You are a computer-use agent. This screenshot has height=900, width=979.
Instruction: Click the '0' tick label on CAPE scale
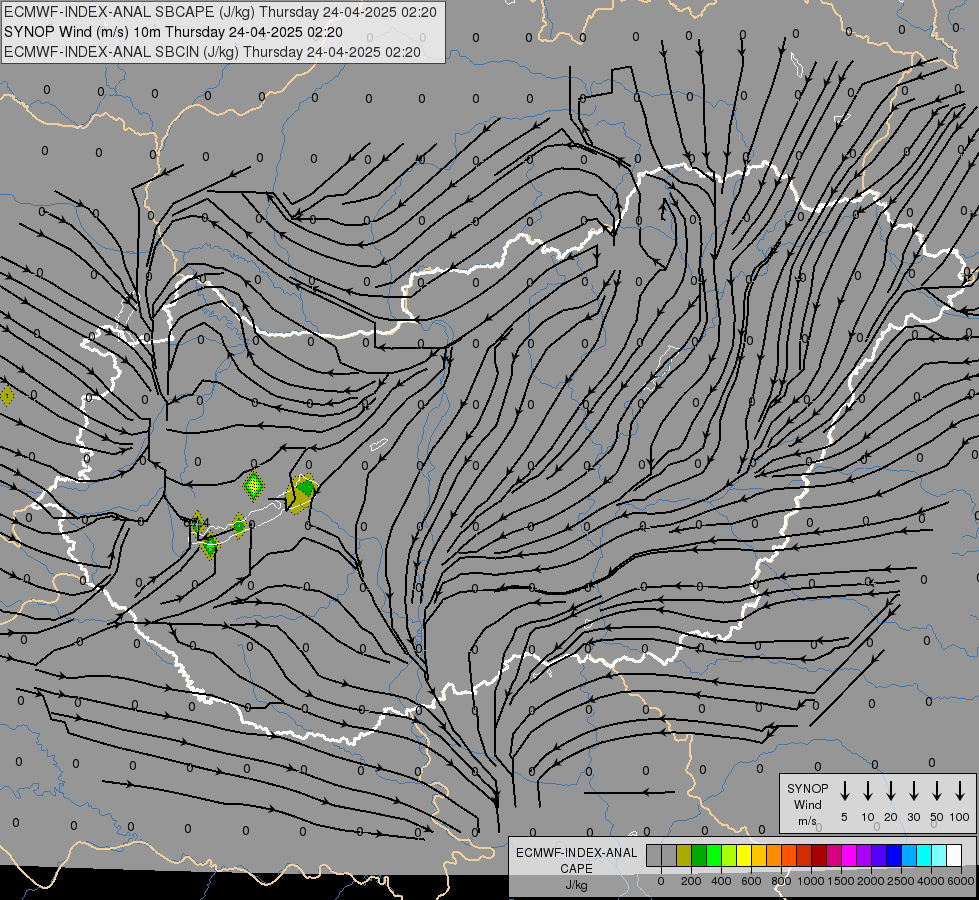pos(661,881)
